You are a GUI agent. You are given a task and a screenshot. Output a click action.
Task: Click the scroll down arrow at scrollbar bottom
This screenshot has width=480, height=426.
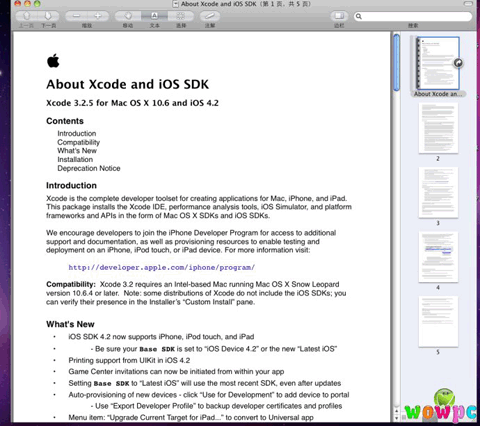[396, 417]
